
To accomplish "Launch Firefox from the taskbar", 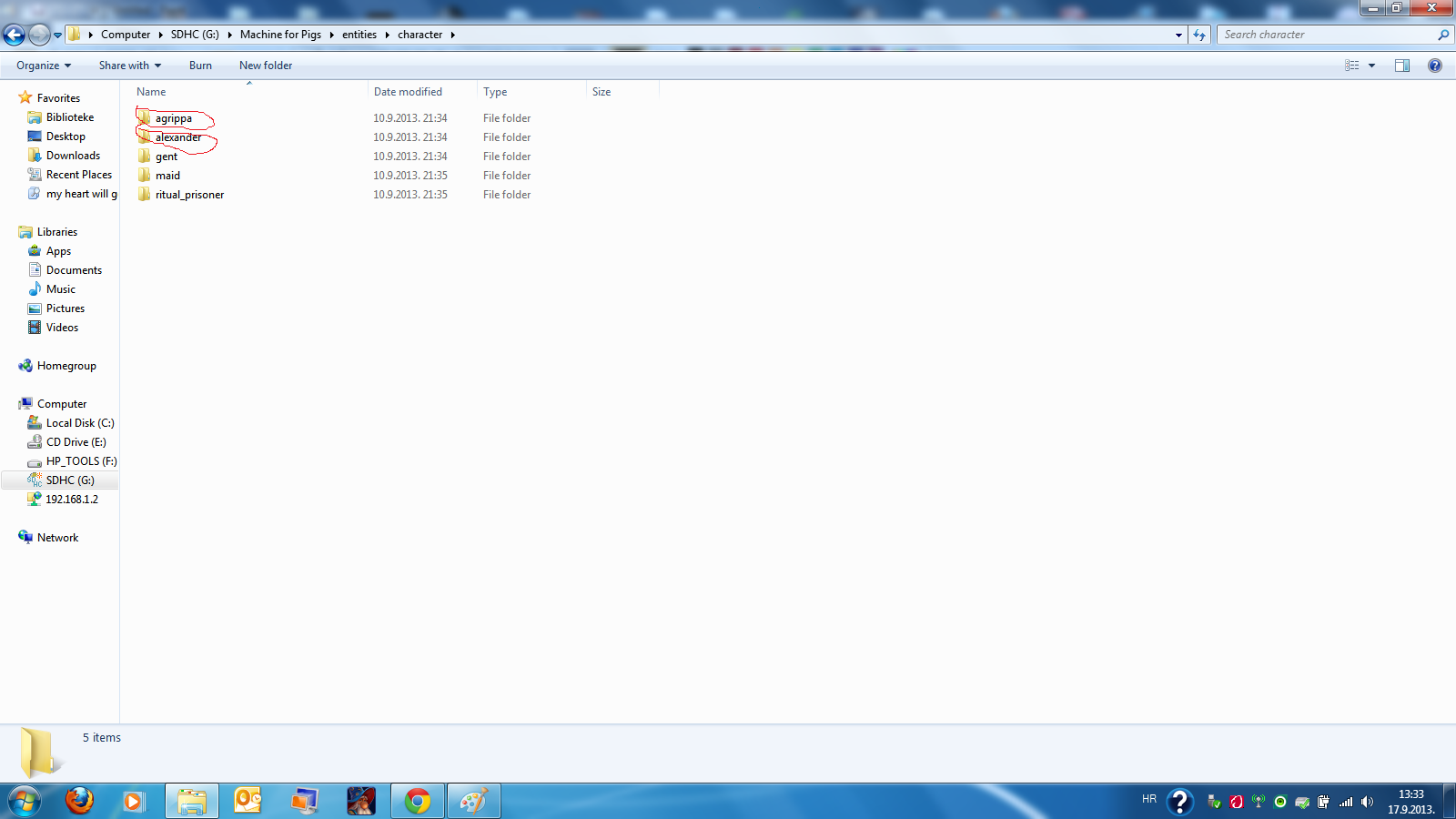I will [79, 801].
